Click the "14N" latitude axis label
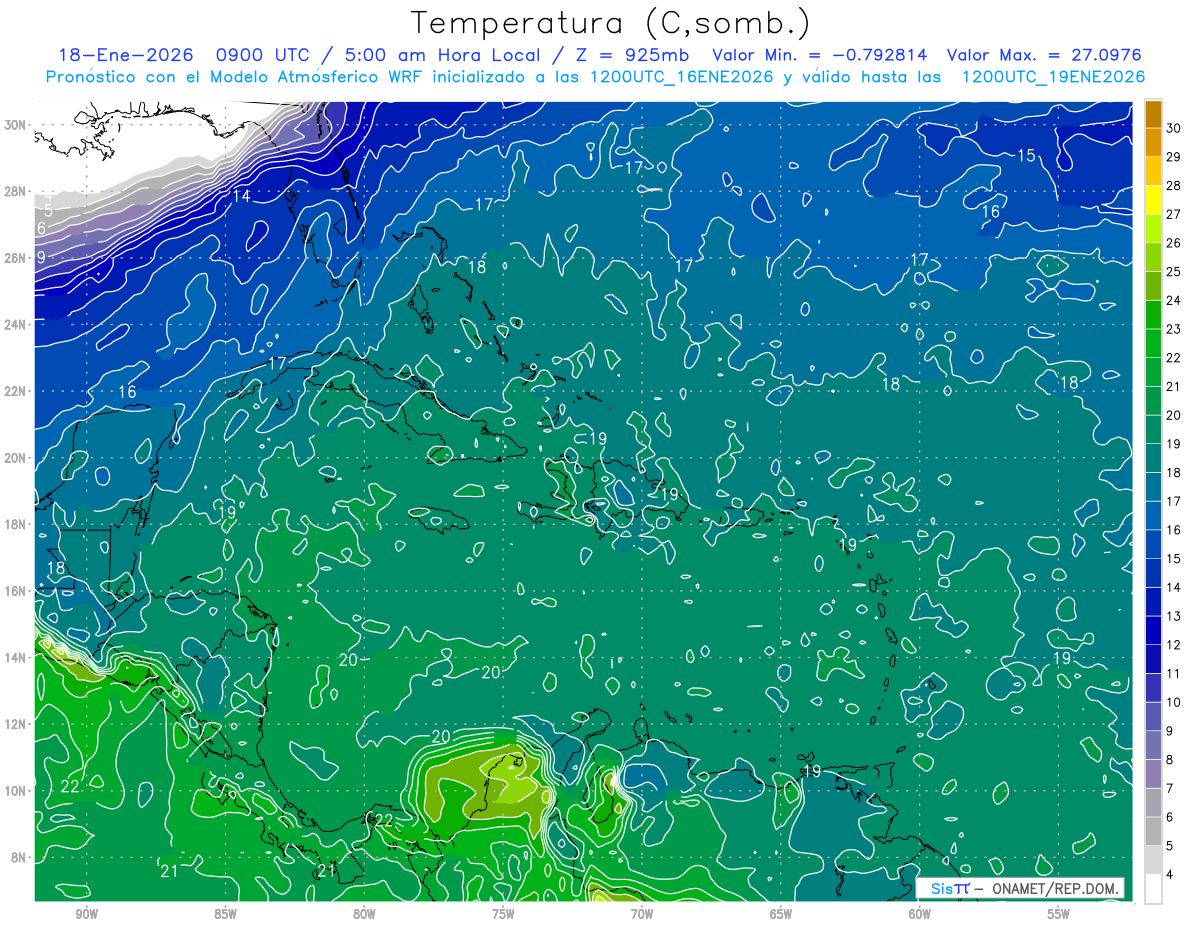Viewport: 1200px width, 927px height. [15, 657]
